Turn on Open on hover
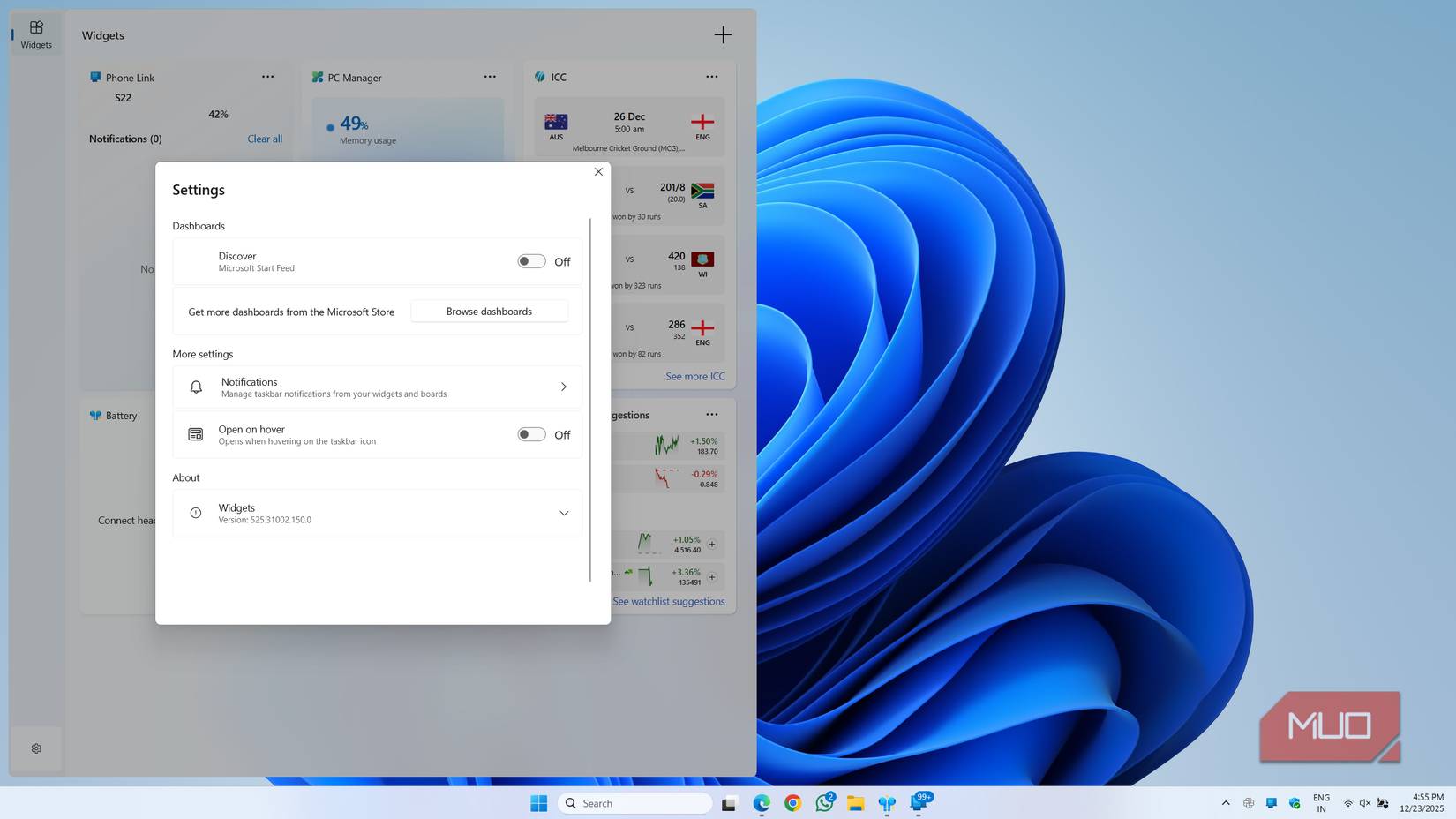 (531, 434)
